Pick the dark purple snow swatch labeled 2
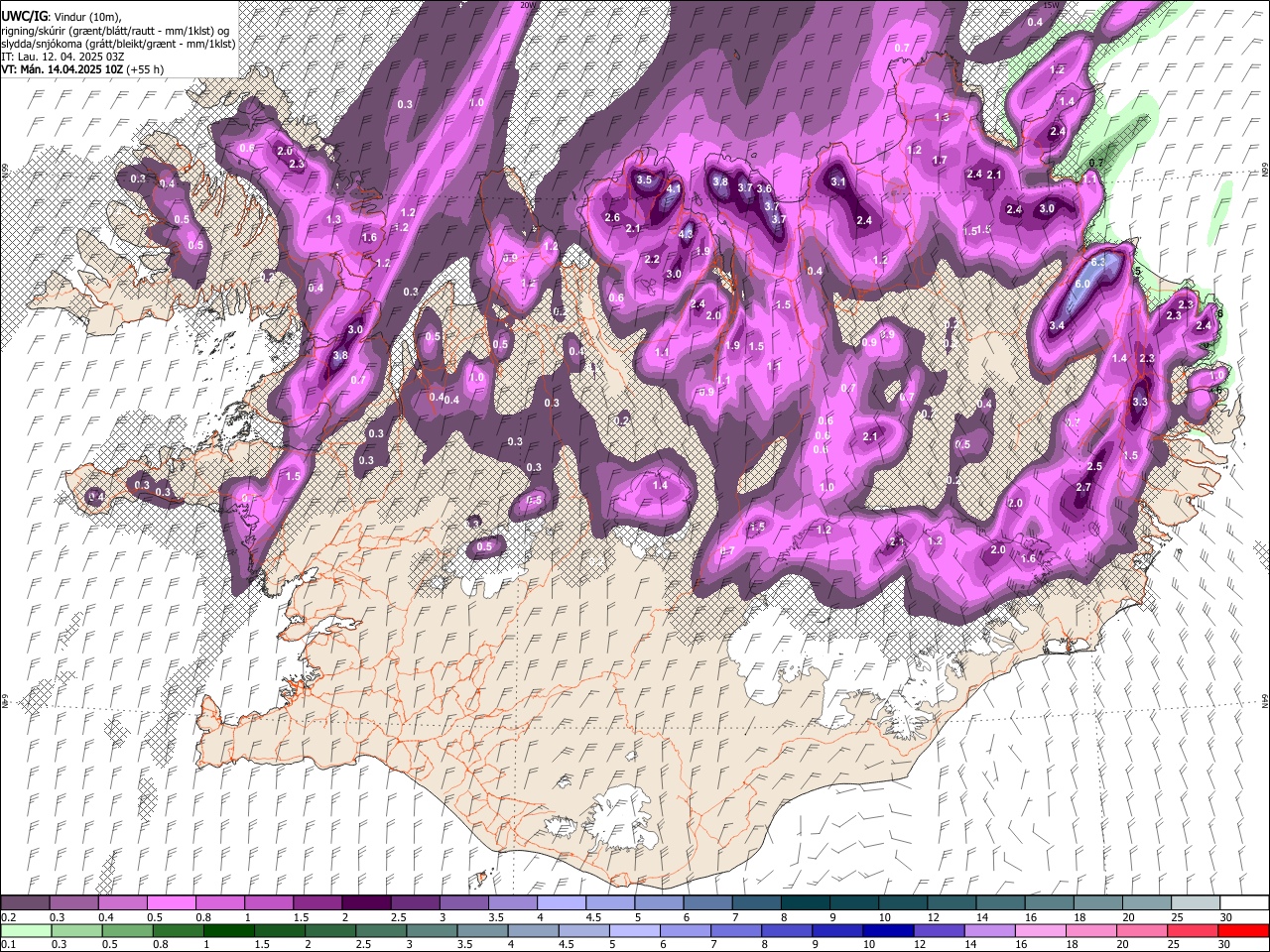This screenshot has width=1270, height=952. [366, 903]
